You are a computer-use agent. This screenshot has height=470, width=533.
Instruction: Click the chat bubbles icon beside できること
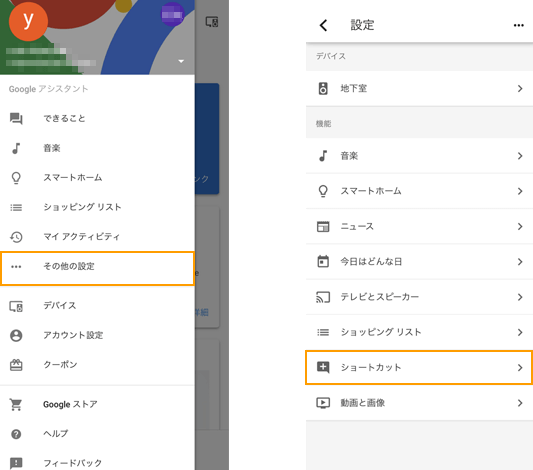point(16,119)
